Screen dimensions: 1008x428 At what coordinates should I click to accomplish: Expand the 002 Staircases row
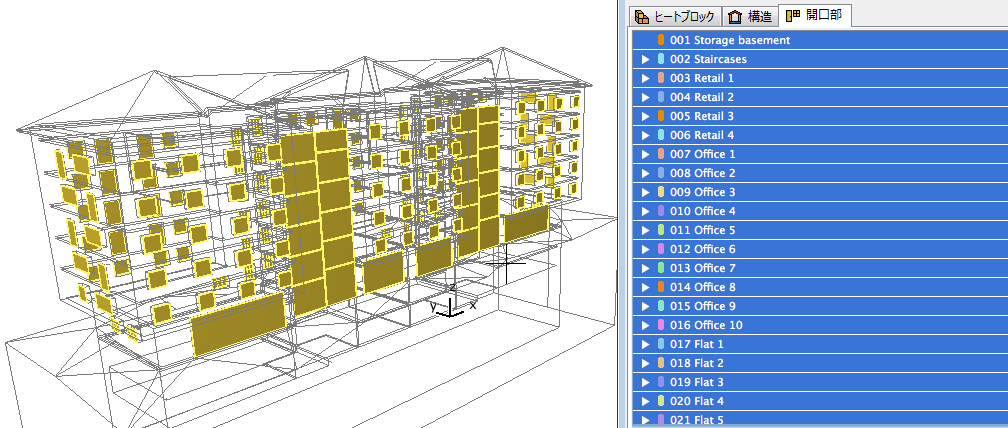(x=646, y=59)
